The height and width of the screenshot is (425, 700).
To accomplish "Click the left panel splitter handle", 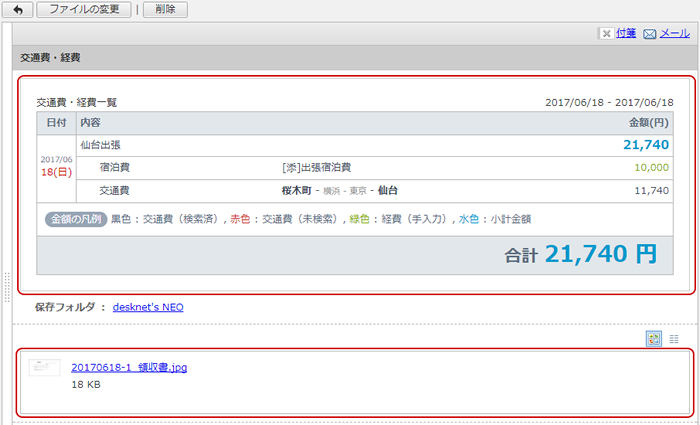I will 8,286.
